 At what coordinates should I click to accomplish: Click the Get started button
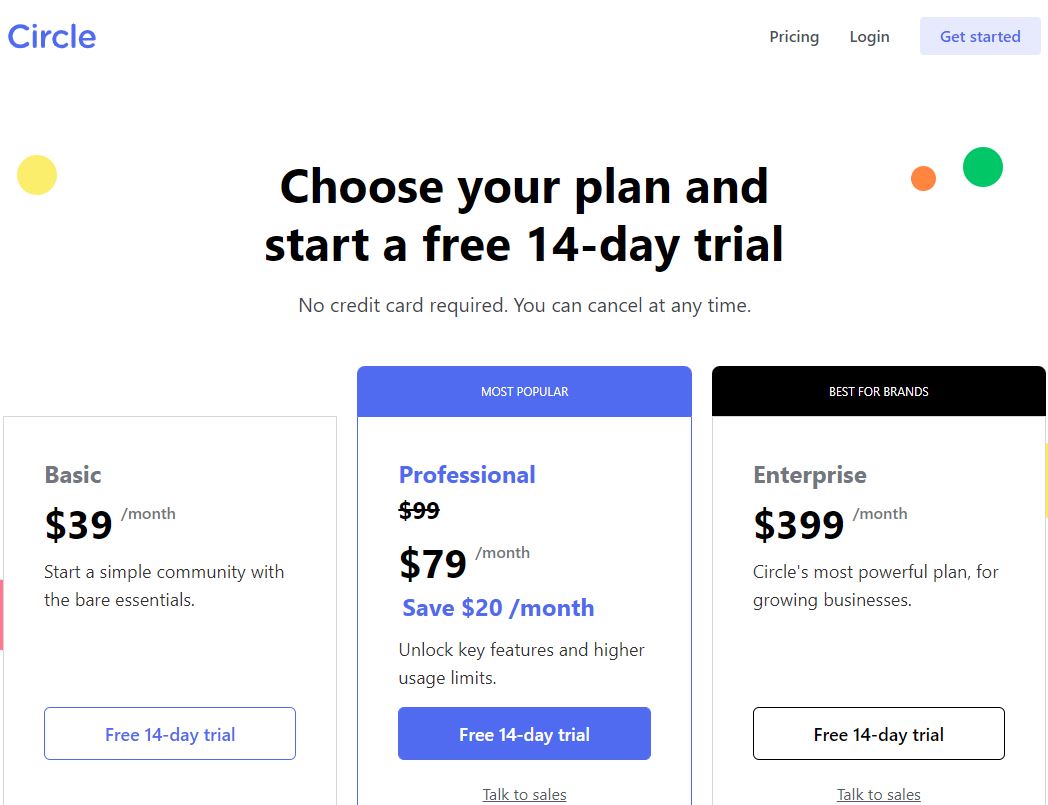click(980, 36)
